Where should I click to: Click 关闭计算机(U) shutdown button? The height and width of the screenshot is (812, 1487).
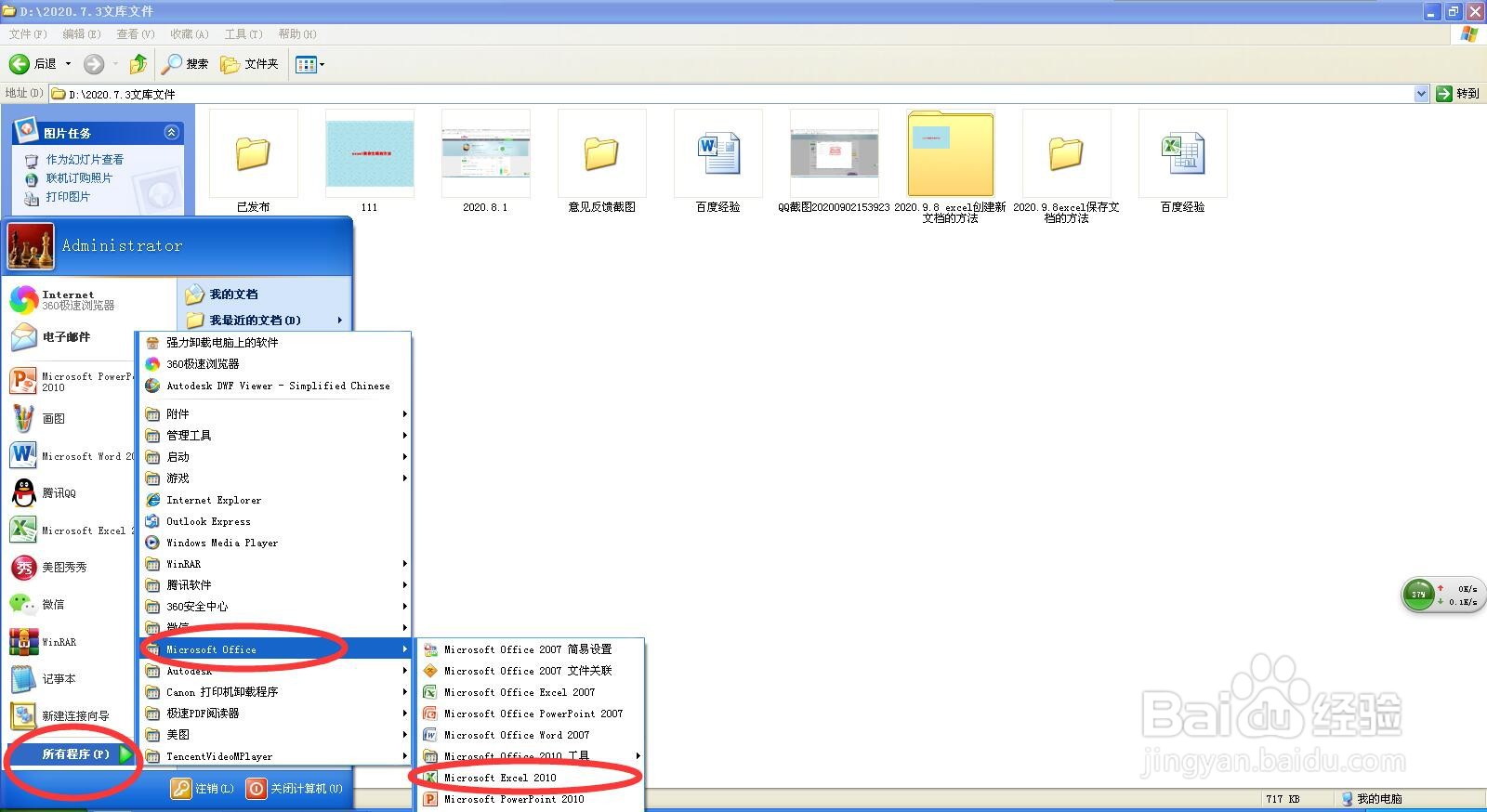295,789
